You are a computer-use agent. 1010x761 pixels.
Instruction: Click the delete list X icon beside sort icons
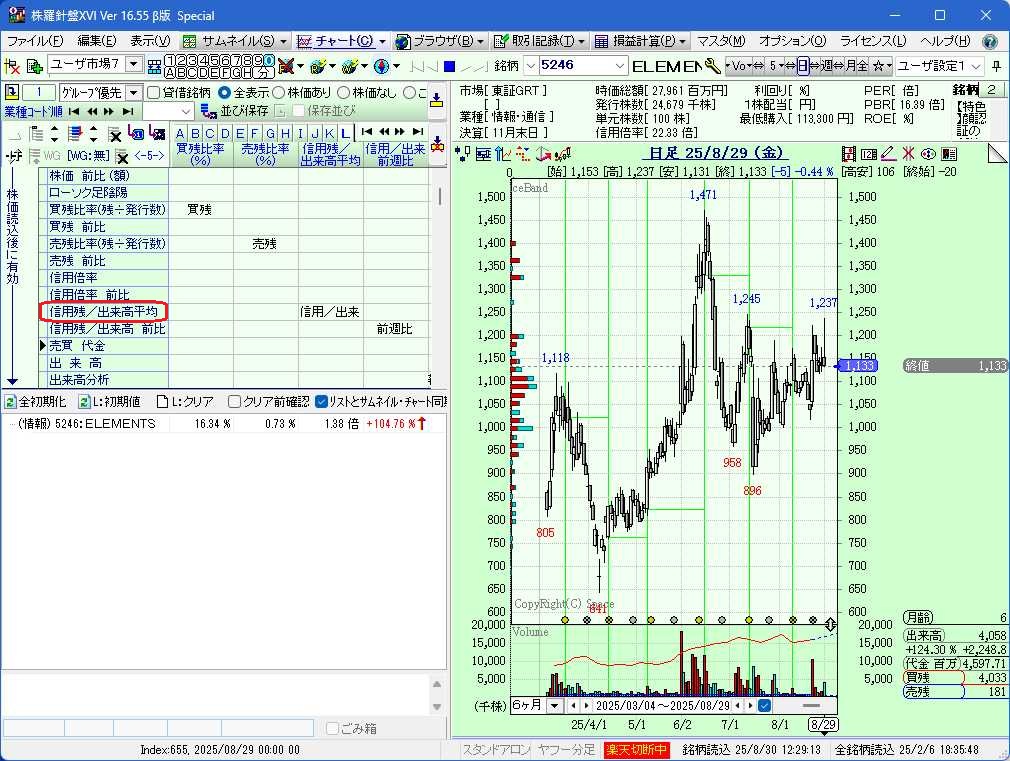click(x=115, y=135)
